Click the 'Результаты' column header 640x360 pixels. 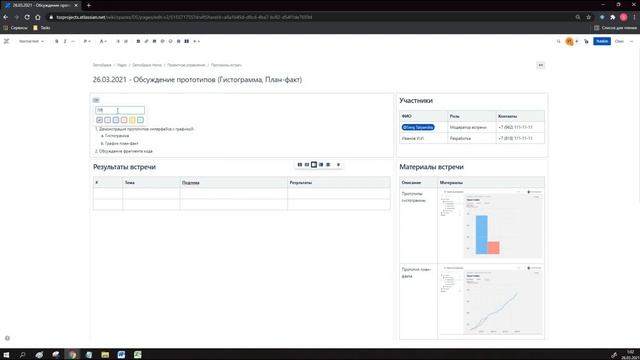301,183
